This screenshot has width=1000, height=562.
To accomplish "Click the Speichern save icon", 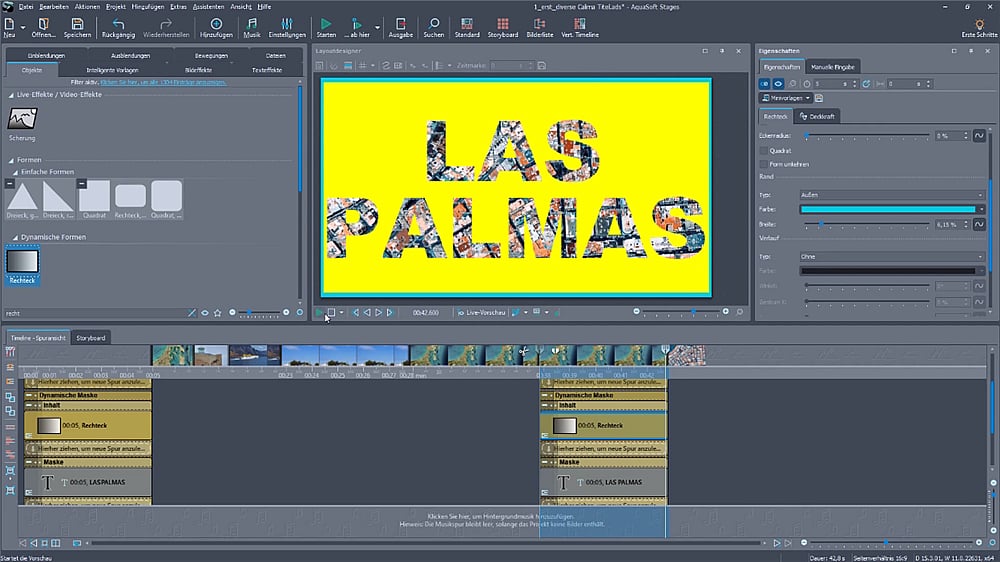I will click(x=77, y=24).
